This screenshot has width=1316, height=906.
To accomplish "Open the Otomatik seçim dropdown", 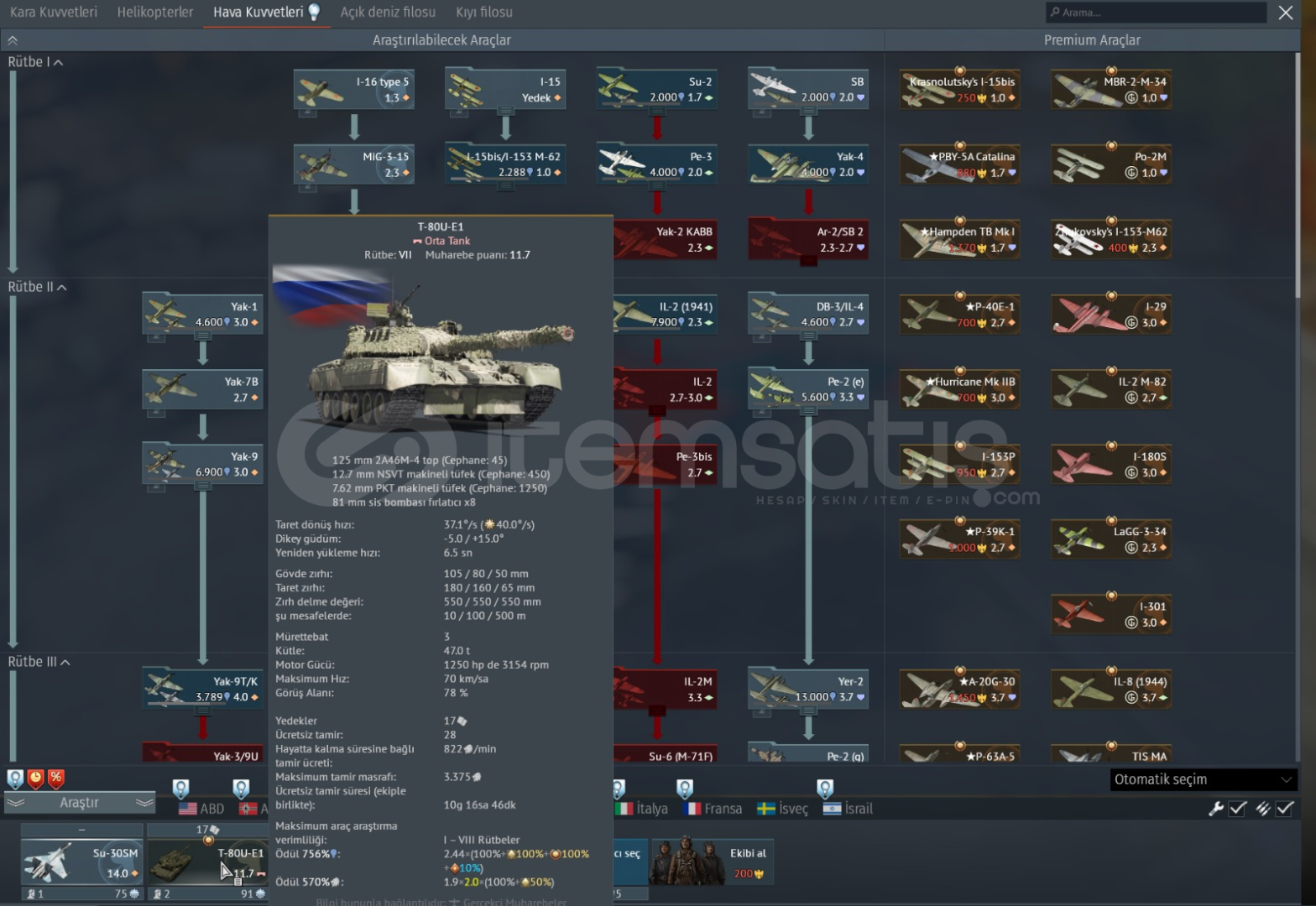I will 1204,779.
